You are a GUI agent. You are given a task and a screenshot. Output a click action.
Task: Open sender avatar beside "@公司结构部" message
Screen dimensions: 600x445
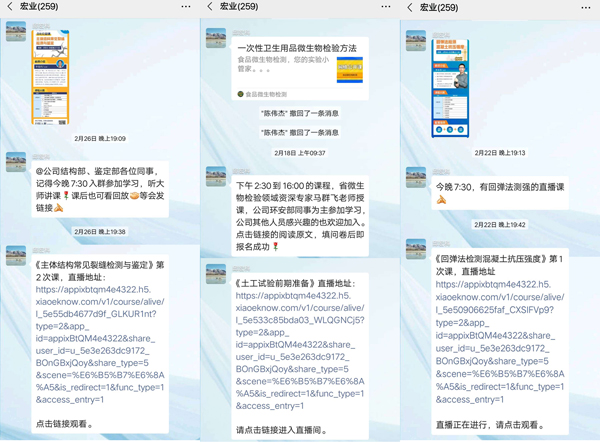pos(16,162)
